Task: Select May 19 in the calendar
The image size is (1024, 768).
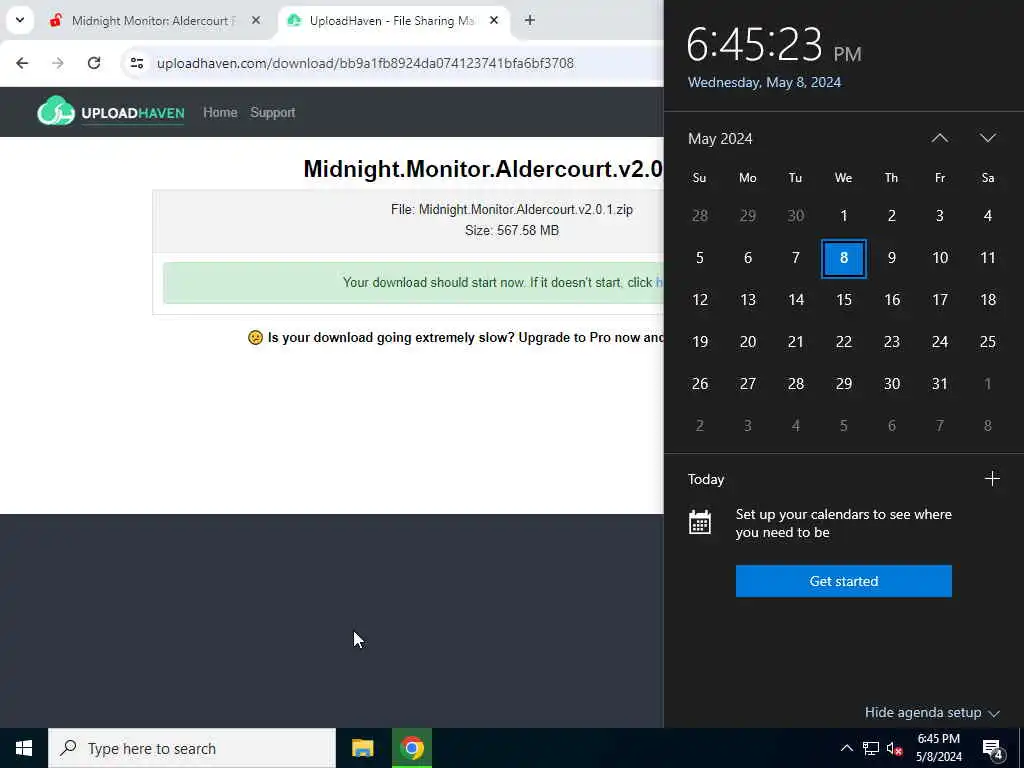Action: 699,342
